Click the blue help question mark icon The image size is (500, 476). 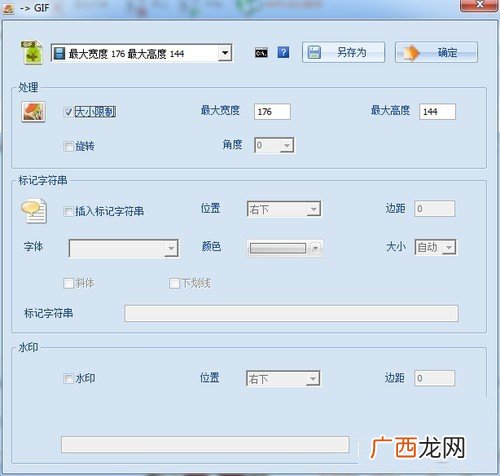click(x=283, y=52)
